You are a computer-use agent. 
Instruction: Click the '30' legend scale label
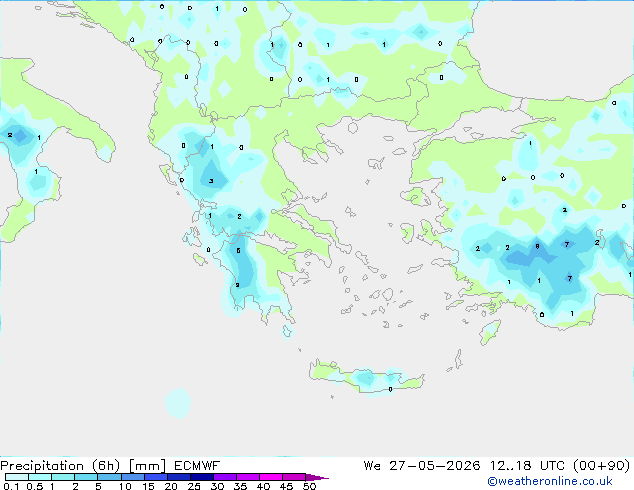click(217, 486)
